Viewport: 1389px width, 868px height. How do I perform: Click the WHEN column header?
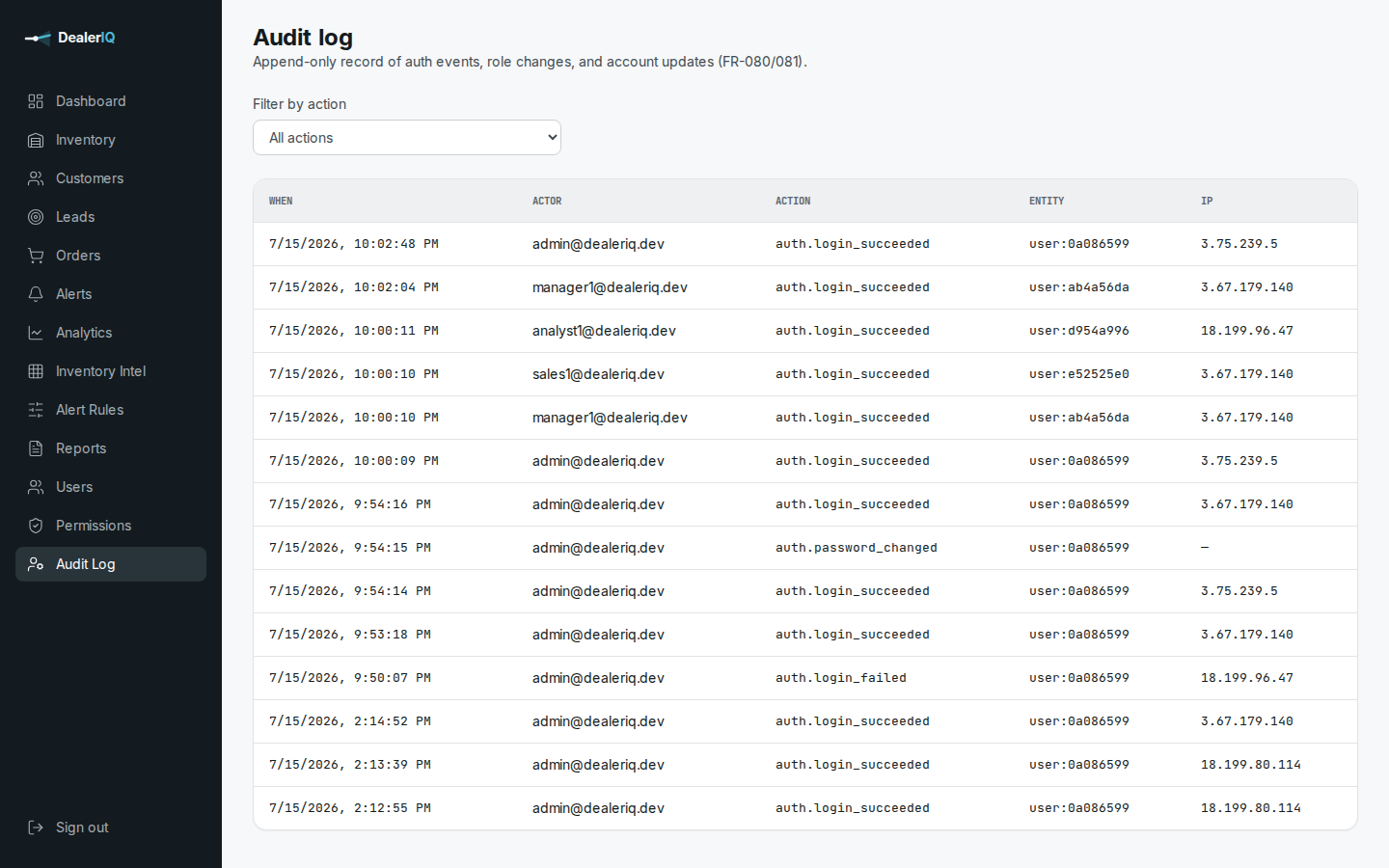pyautogui.click(x=281, y=201)
